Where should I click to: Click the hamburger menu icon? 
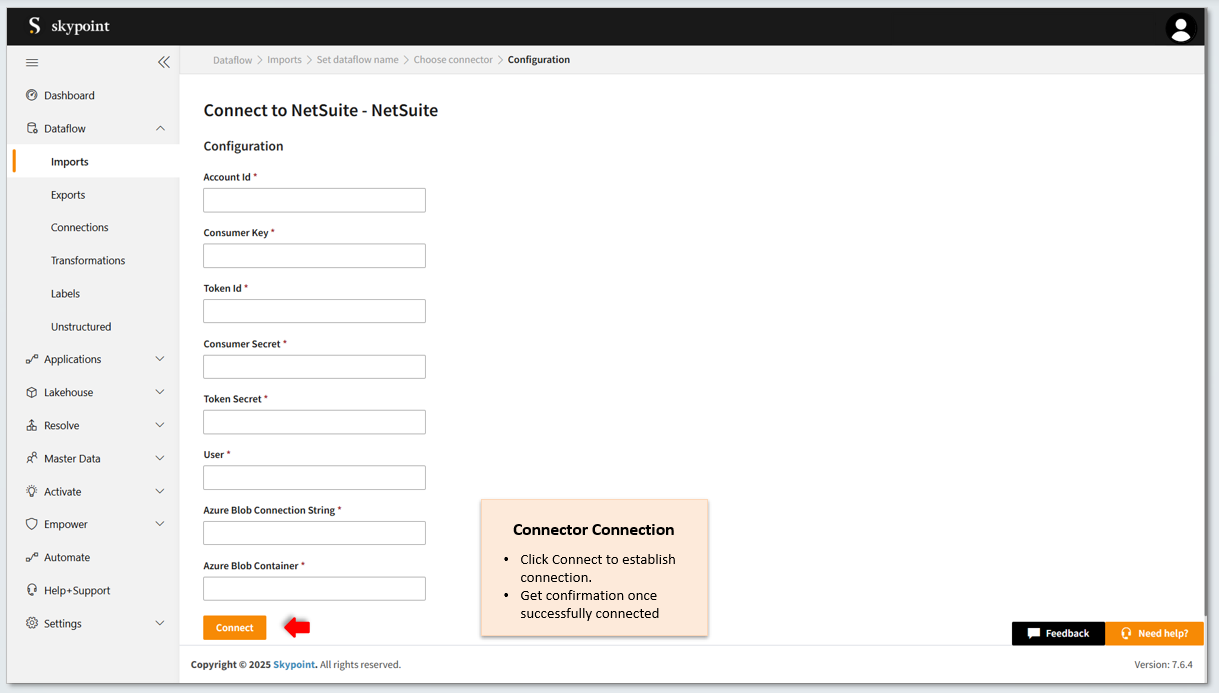(32, 62)
